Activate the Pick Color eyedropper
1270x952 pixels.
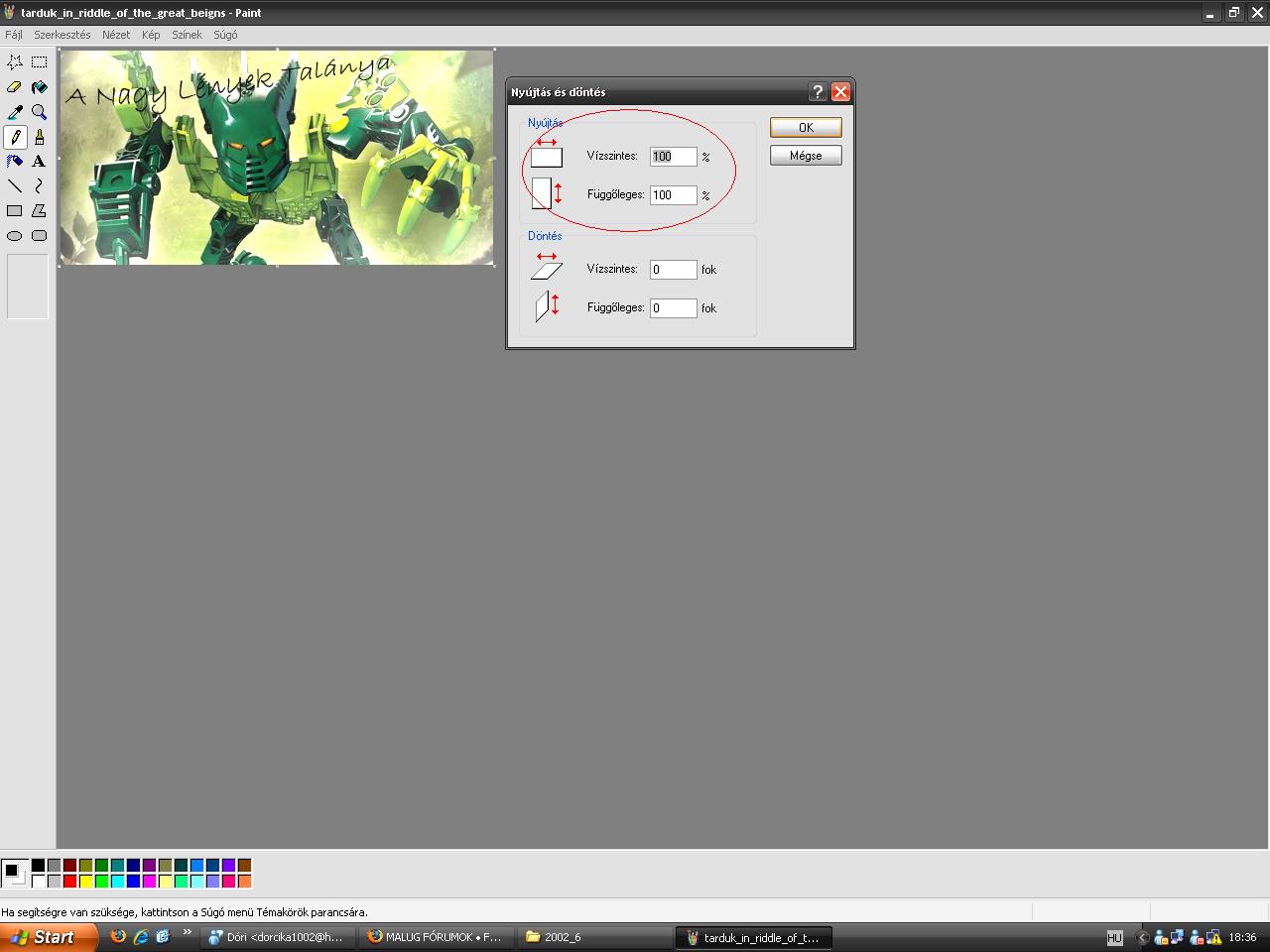[x=15, y=112]
